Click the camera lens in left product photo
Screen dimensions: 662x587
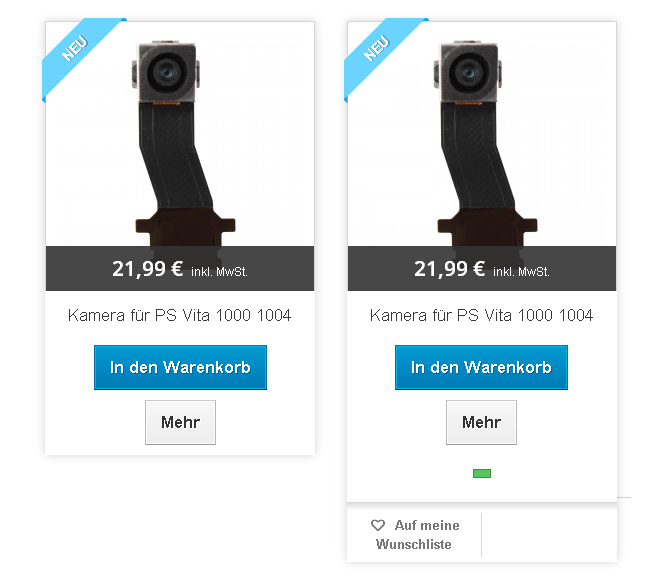pos(166,72)
